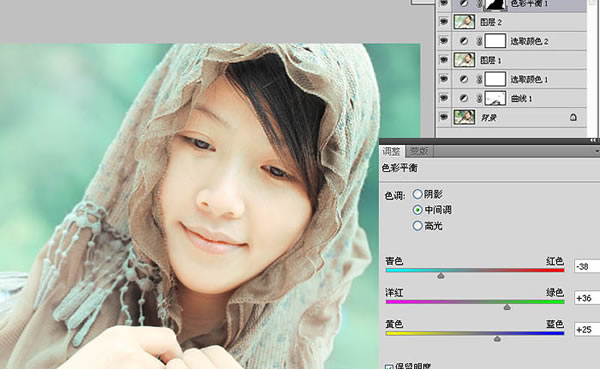600x369 pixels.
Task: Click the link icon on 选取颜色 2 layer
Action: click(x=479, y=41)
